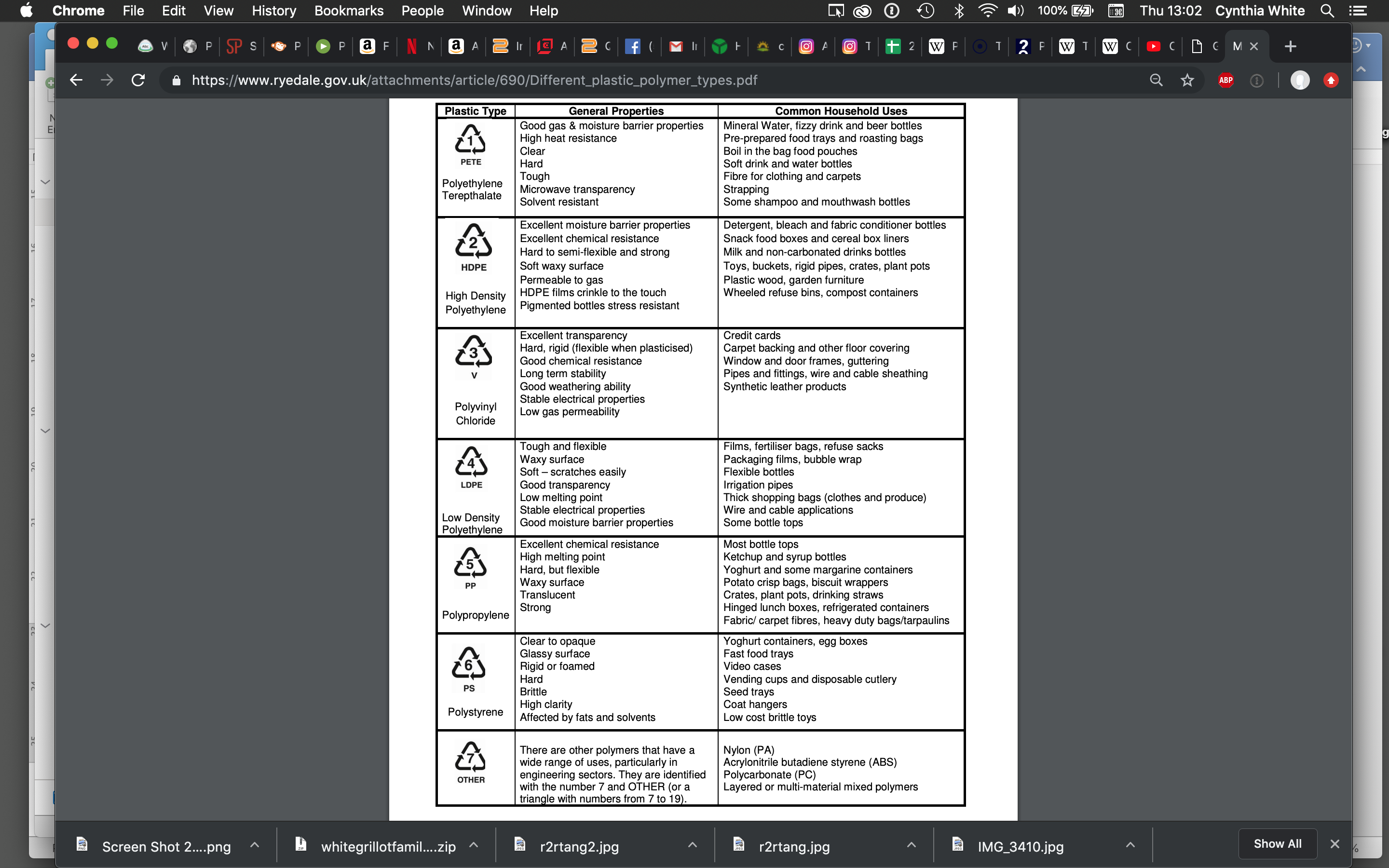
Task: Expand options for r2rtang2.jpg download
Action: tap(692, 845)
